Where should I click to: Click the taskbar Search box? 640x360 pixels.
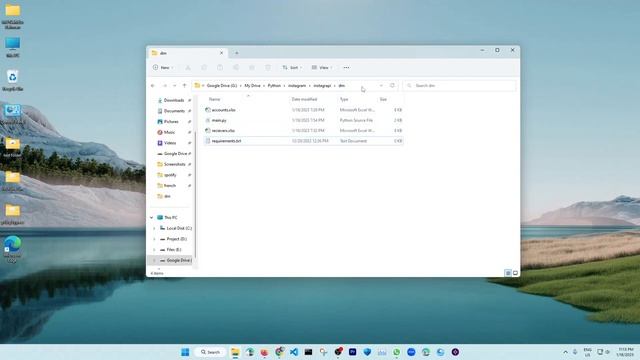210,352
